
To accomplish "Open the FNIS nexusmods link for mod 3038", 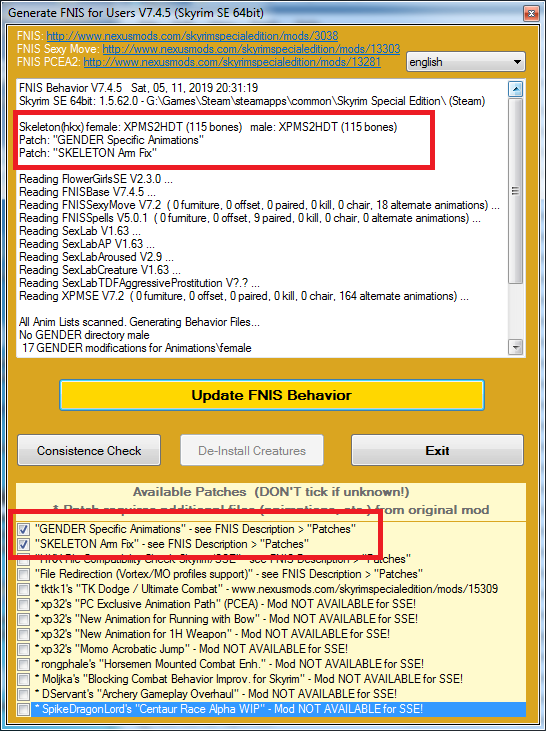I will pos(192,36).
